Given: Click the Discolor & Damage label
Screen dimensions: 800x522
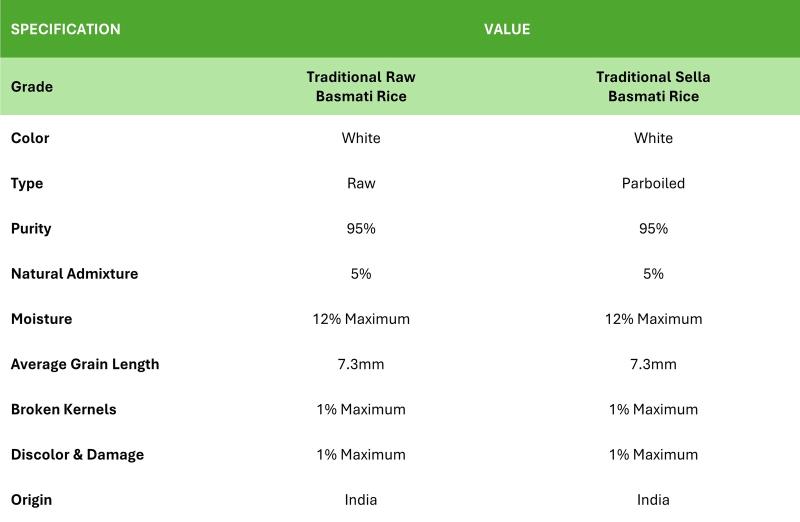Looking at the screenshot, I should (78, 455).
